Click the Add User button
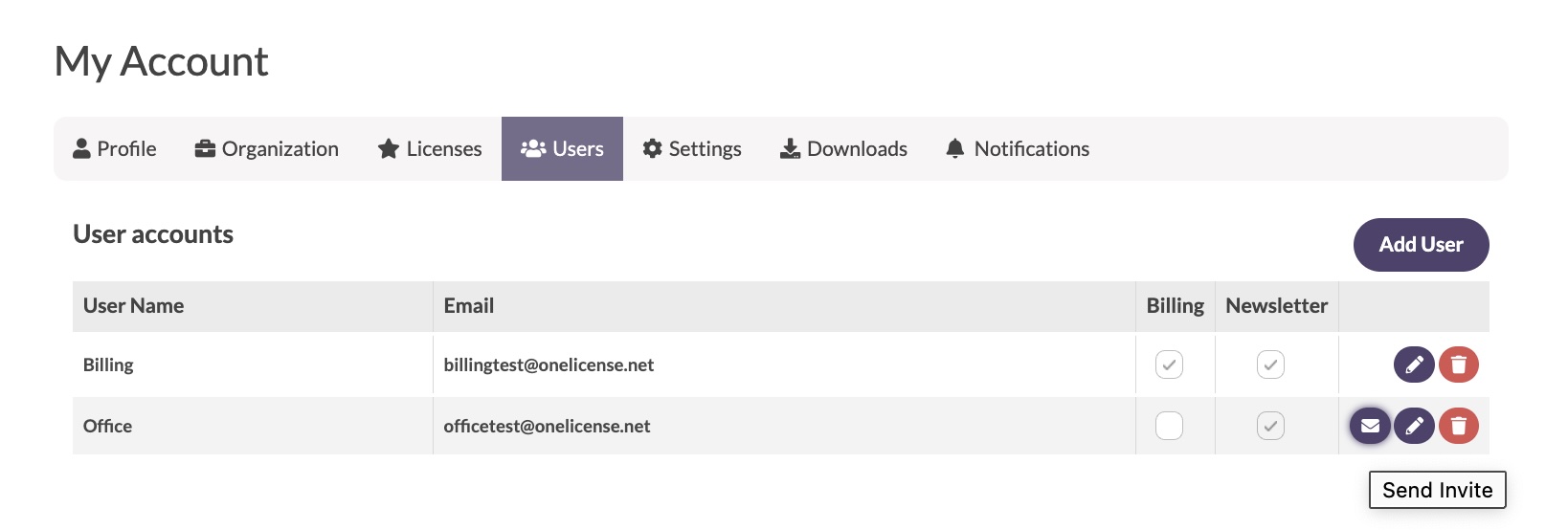Screen dimensions: 1568x530 click(x=1421, y=245)
